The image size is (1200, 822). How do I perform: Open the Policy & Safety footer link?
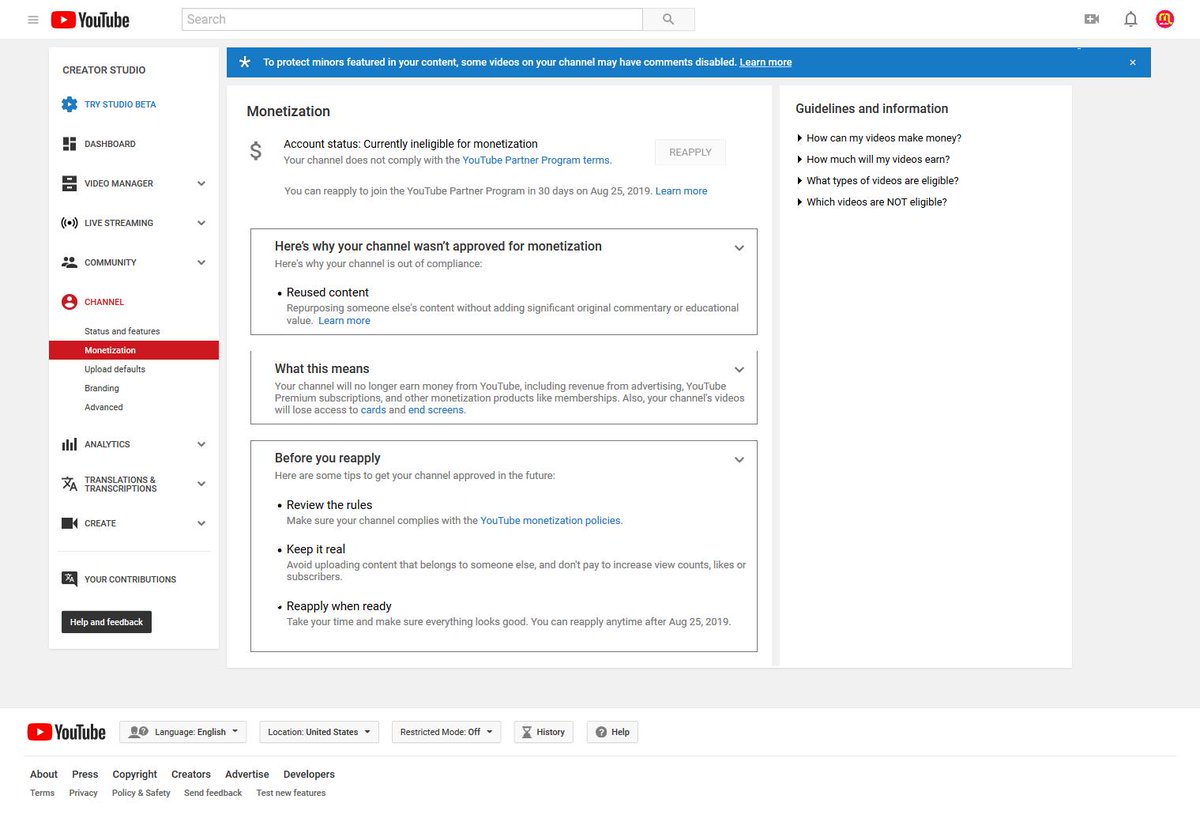tap(141, 793)
